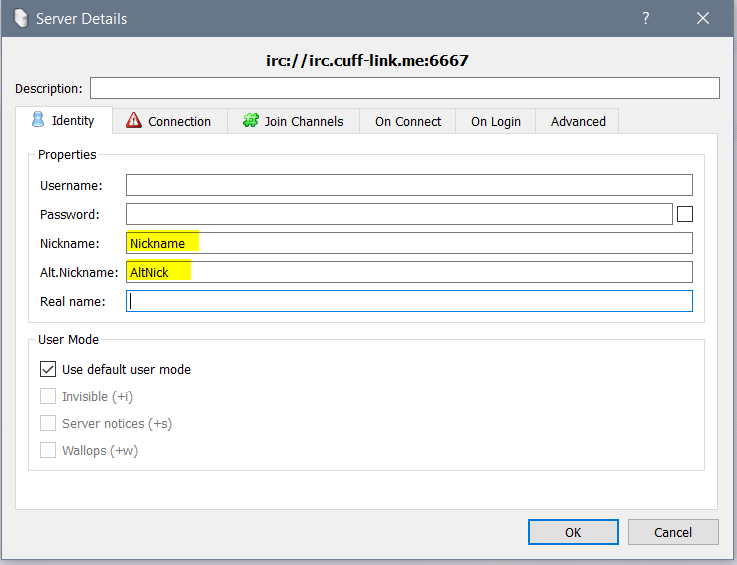Open the On Login tab

495,121
